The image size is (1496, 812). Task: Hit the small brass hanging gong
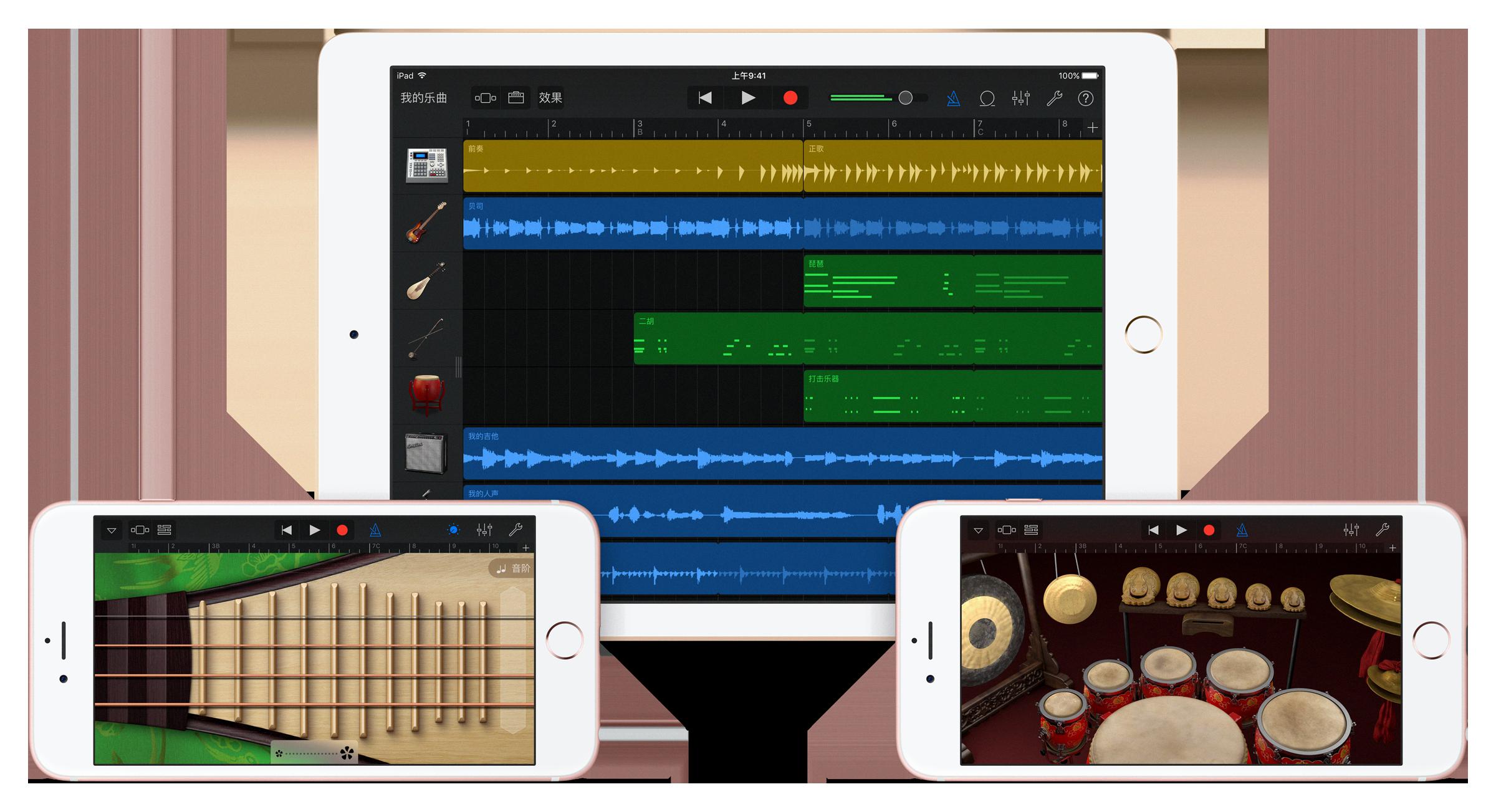pos(1070,599)
